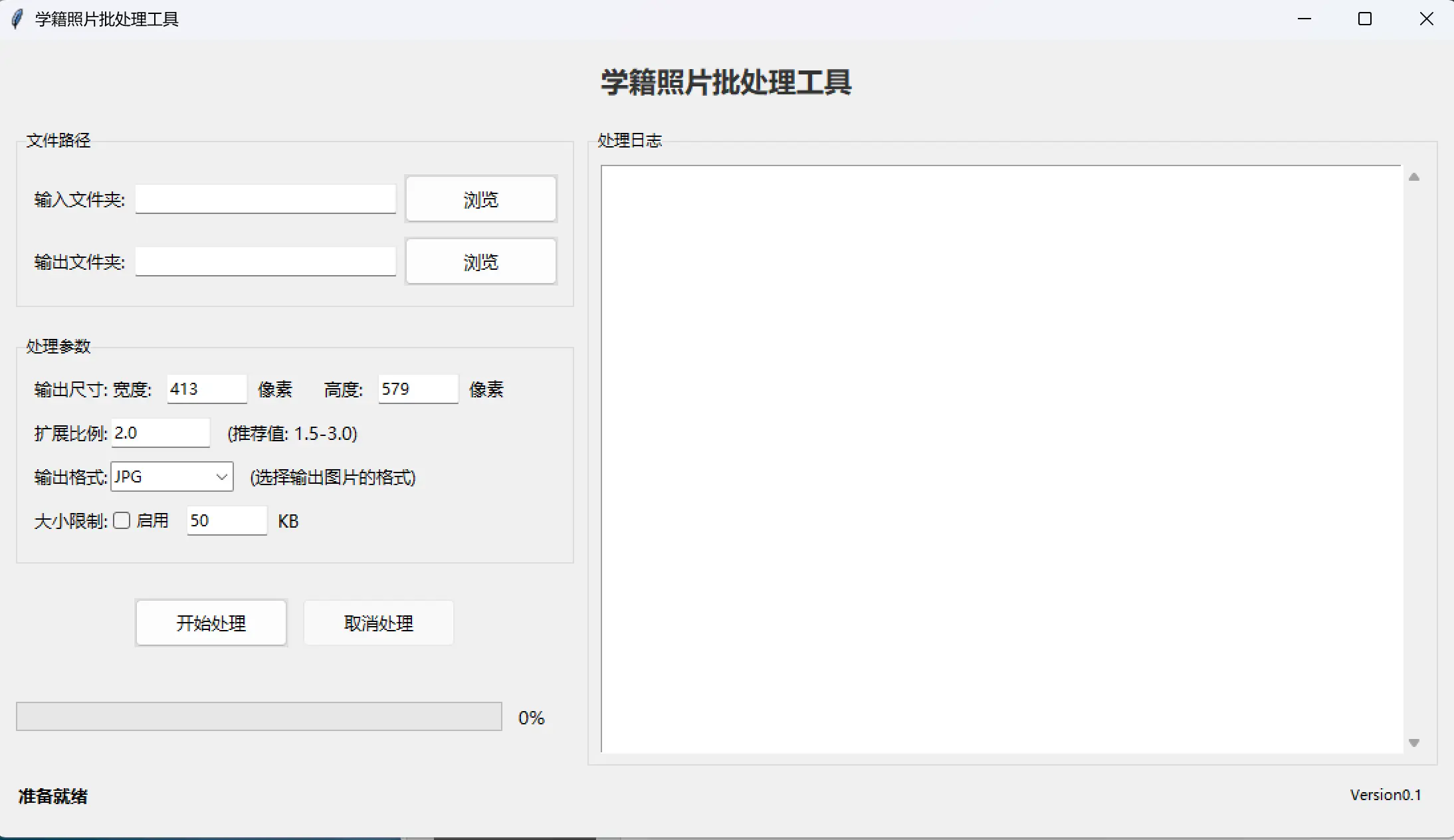Open the 输出格式 JPG dropdown
This screenshot has width=1454, height=840.
171,476
